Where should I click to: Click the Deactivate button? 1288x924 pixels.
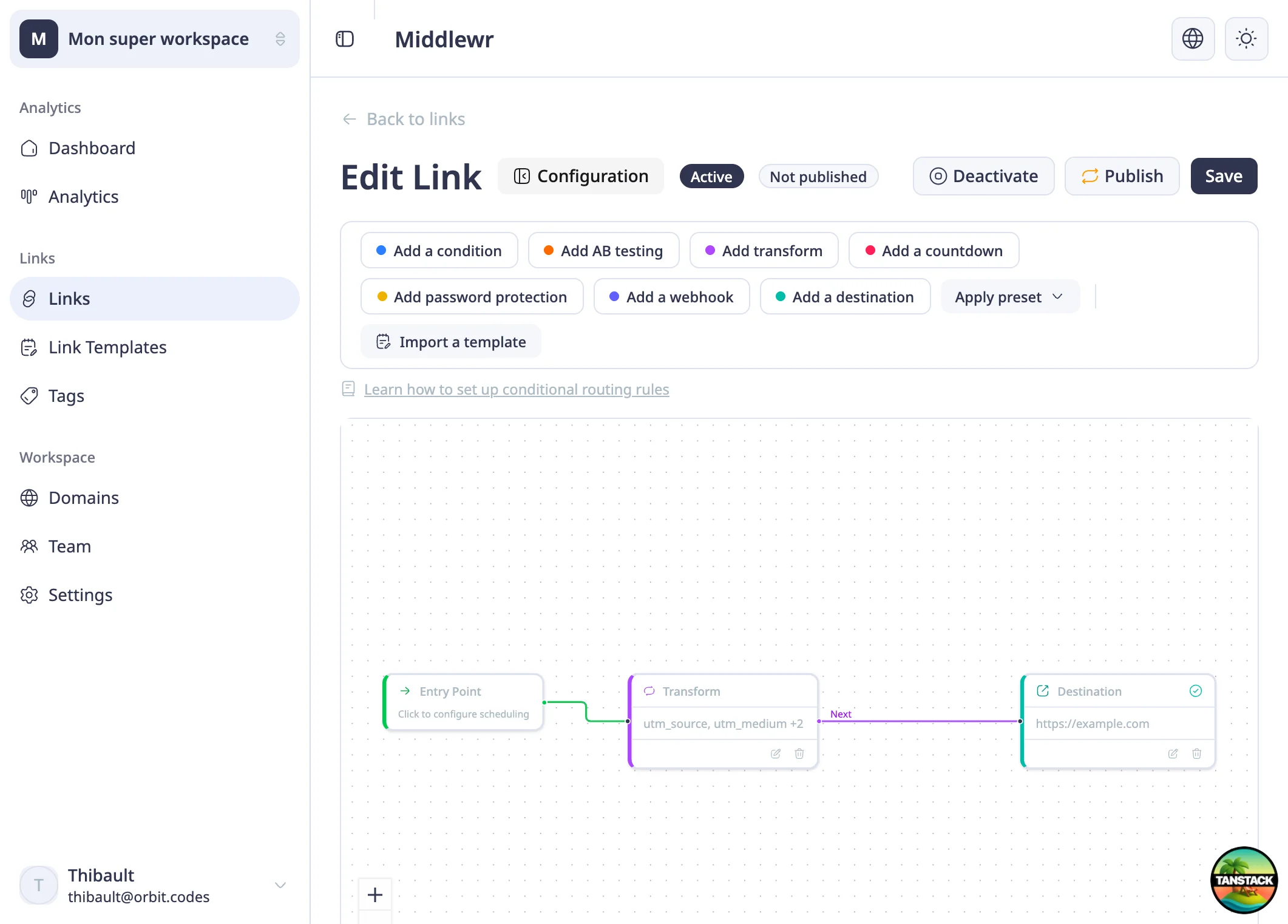983,176
